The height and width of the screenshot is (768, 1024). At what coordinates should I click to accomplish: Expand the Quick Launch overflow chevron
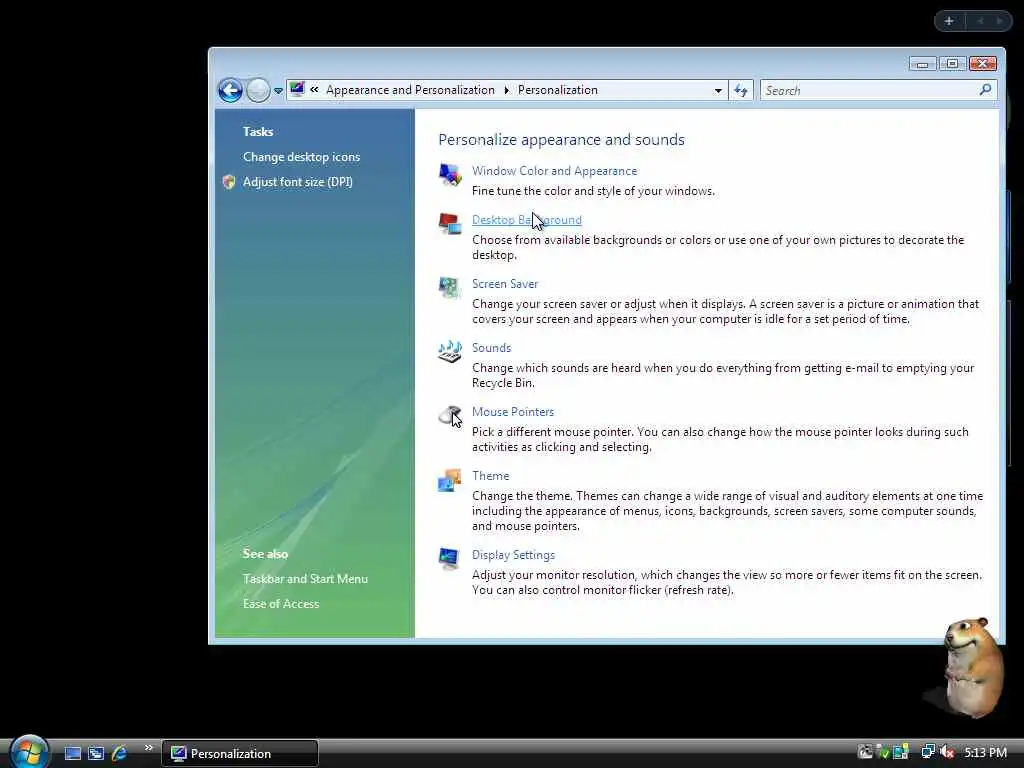click(148, 748)
